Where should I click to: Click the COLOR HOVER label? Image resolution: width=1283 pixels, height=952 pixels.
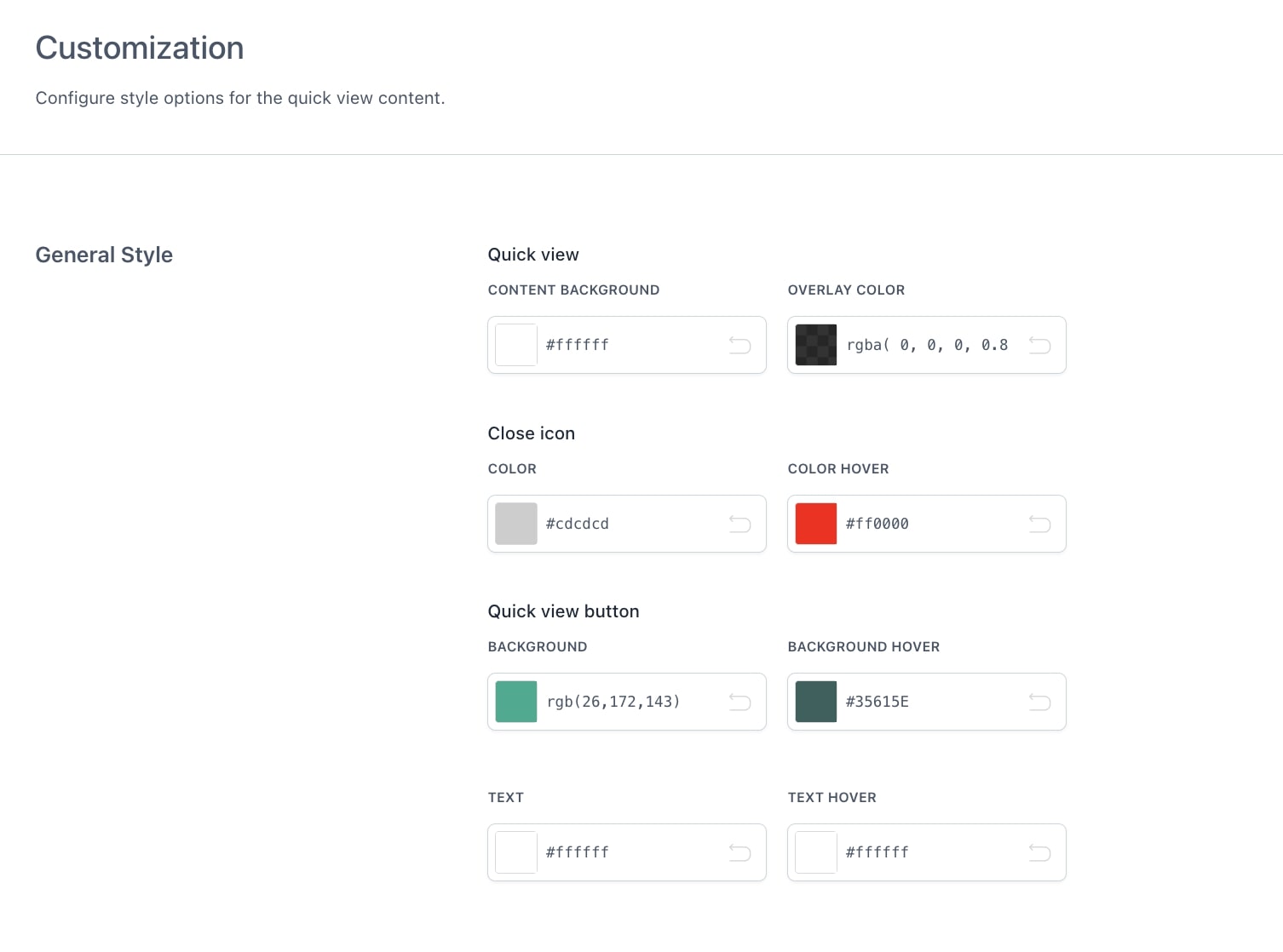point(838,469)
